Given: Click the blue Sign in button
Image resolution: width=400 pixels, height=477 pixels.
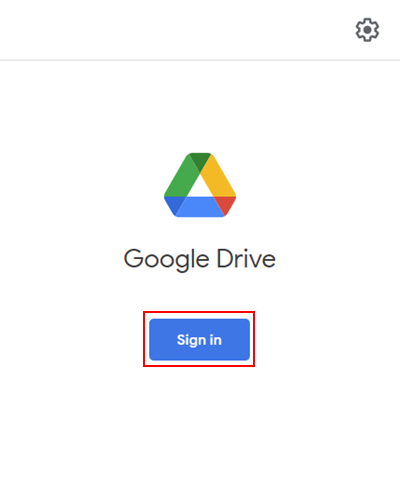Looking at the screenshot, I should point(199,340).
